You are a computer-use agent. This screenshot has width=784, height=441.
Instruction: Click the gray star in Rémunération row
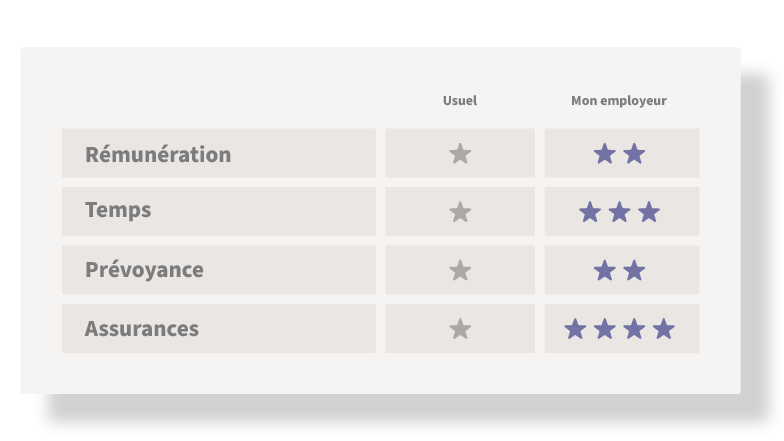[x=460, y=154]
